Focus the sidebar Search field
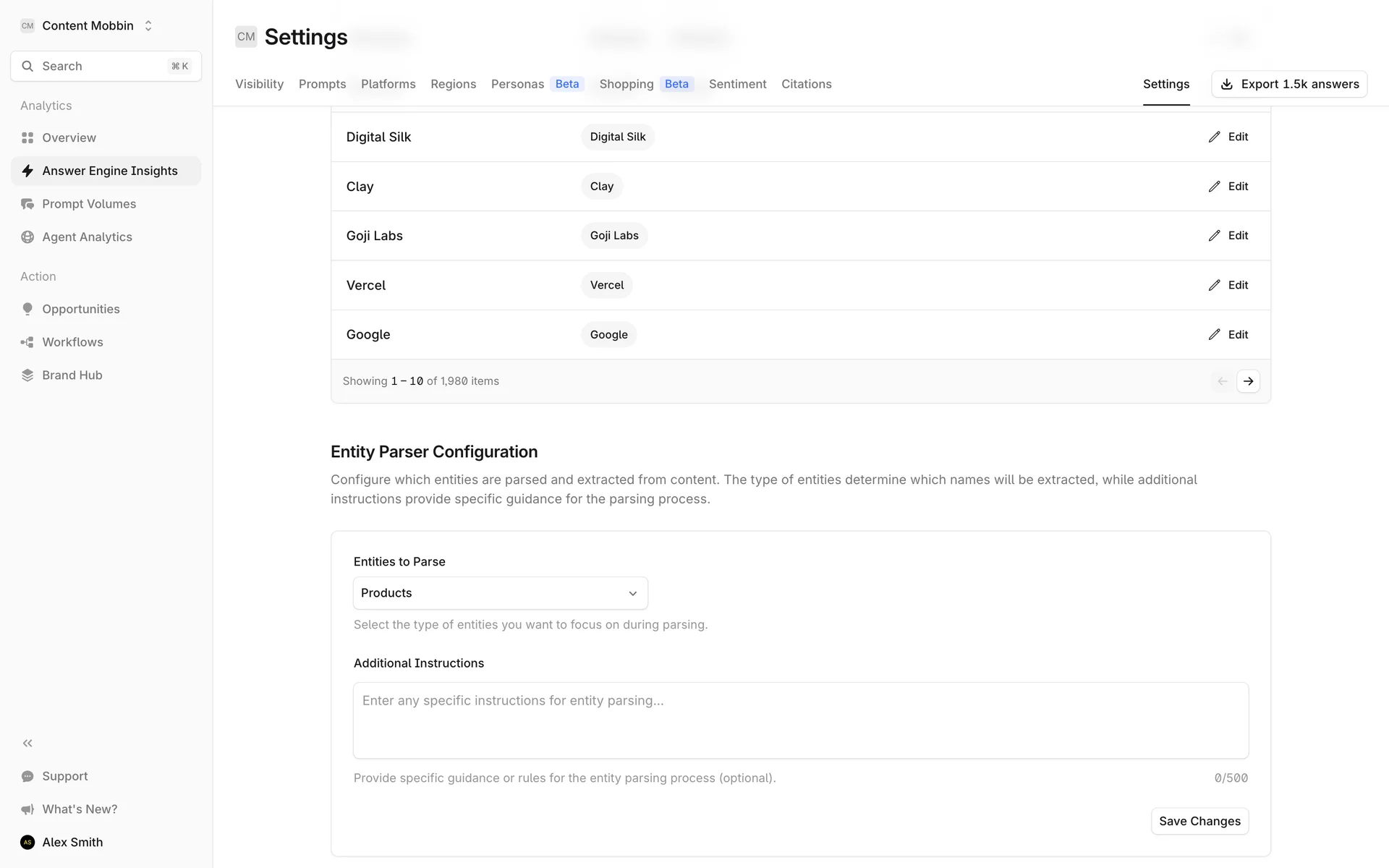The height and width of the screenshot is (868, 1389). [106, 66]
